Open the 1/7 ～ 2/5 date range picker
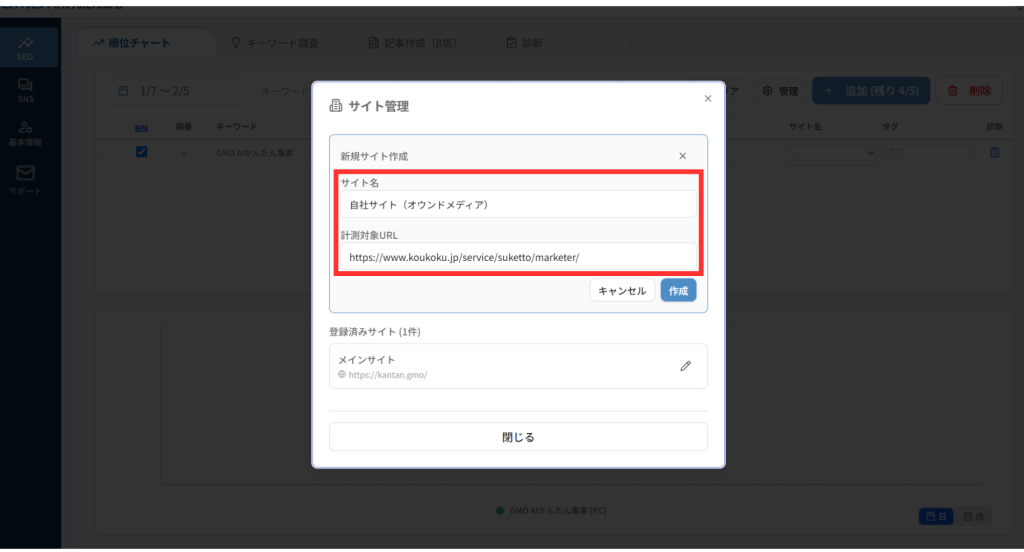The width and height of the screenshot is (1024, 552). pos(174,91)
